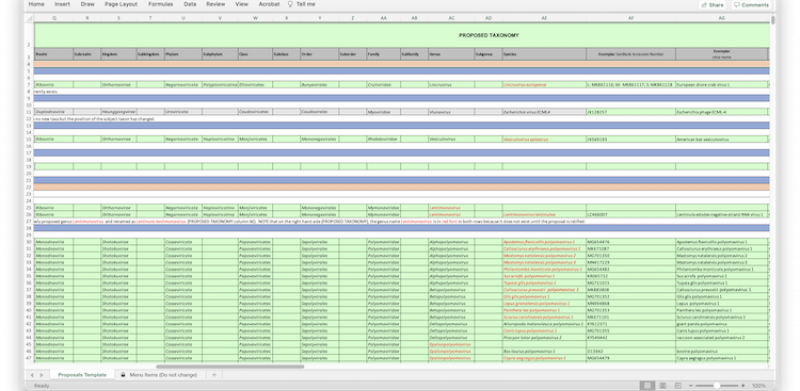Click the Phylum column header cell
800x391 pixels.
183,54
